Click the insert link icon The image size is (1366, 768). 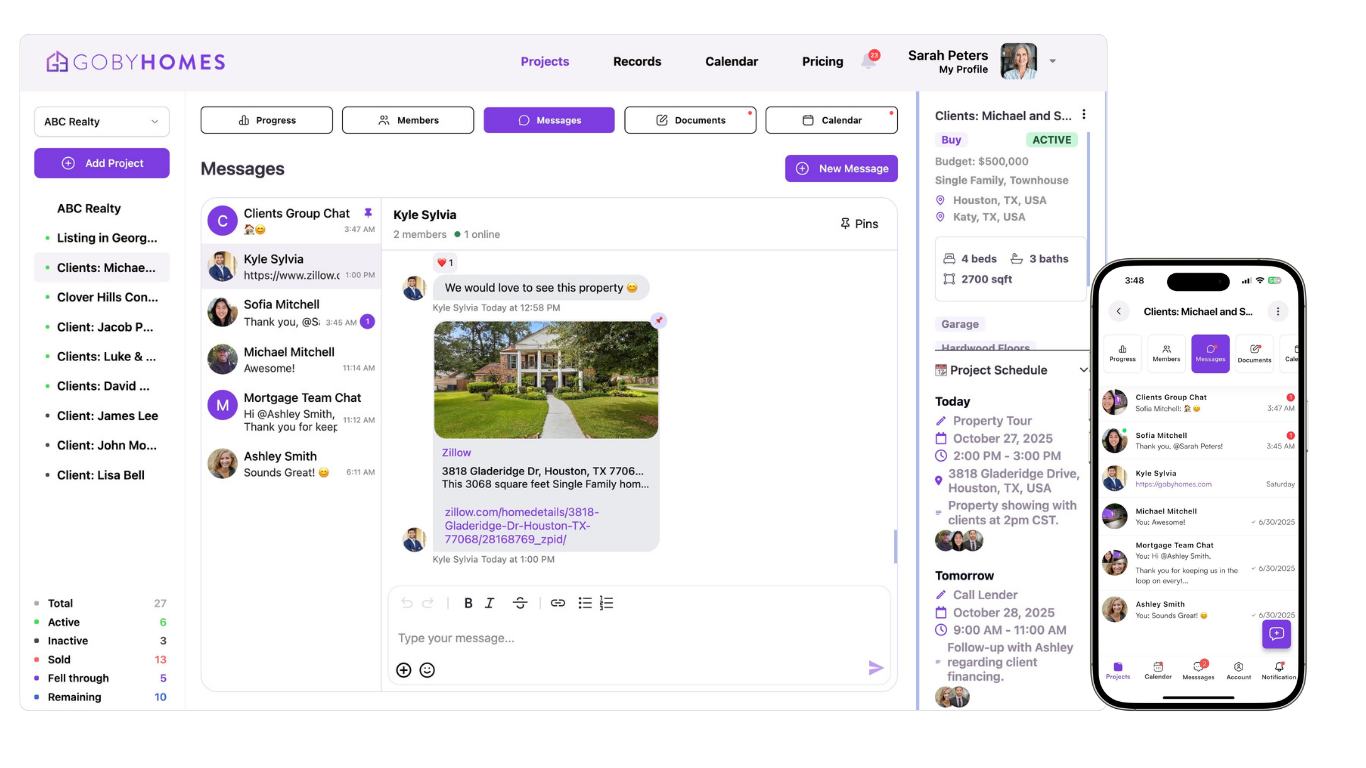click(x=558, y=603)
